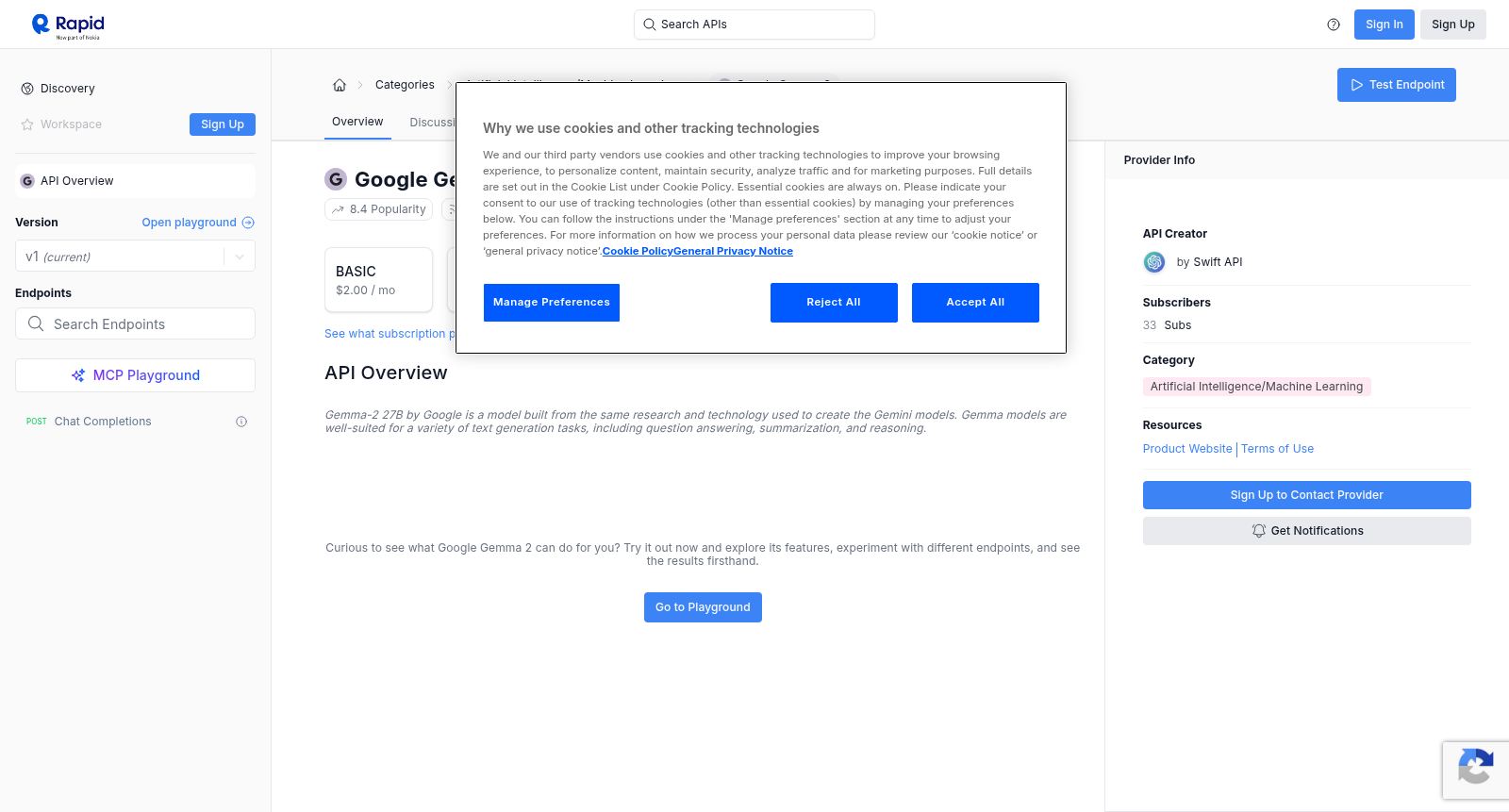
Task: Click the top-right Sign Up button
Action: coord(1452,25)
